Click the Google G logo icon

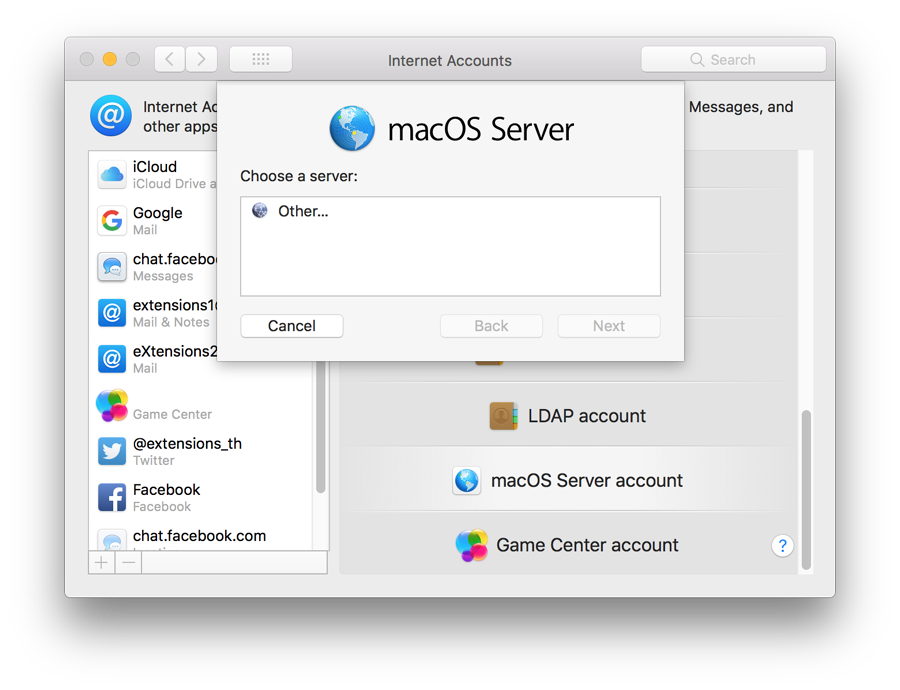111,220
